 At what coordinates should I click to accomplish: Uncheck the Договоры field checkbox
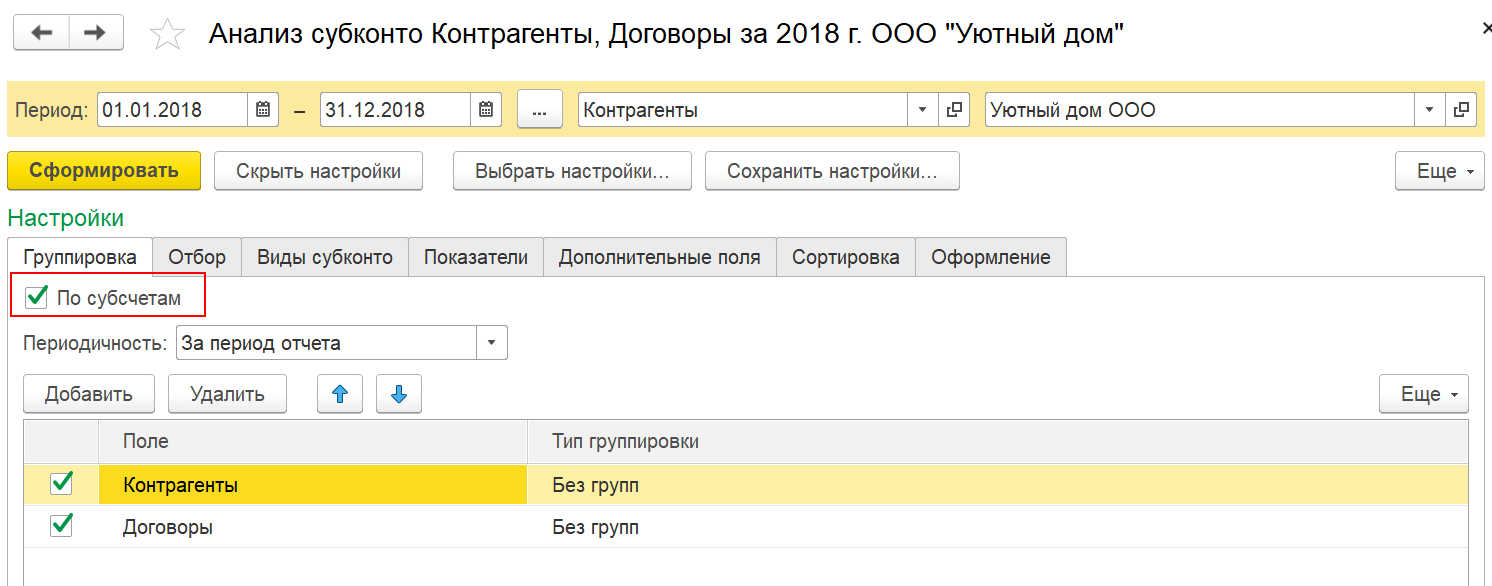(61, 525)
